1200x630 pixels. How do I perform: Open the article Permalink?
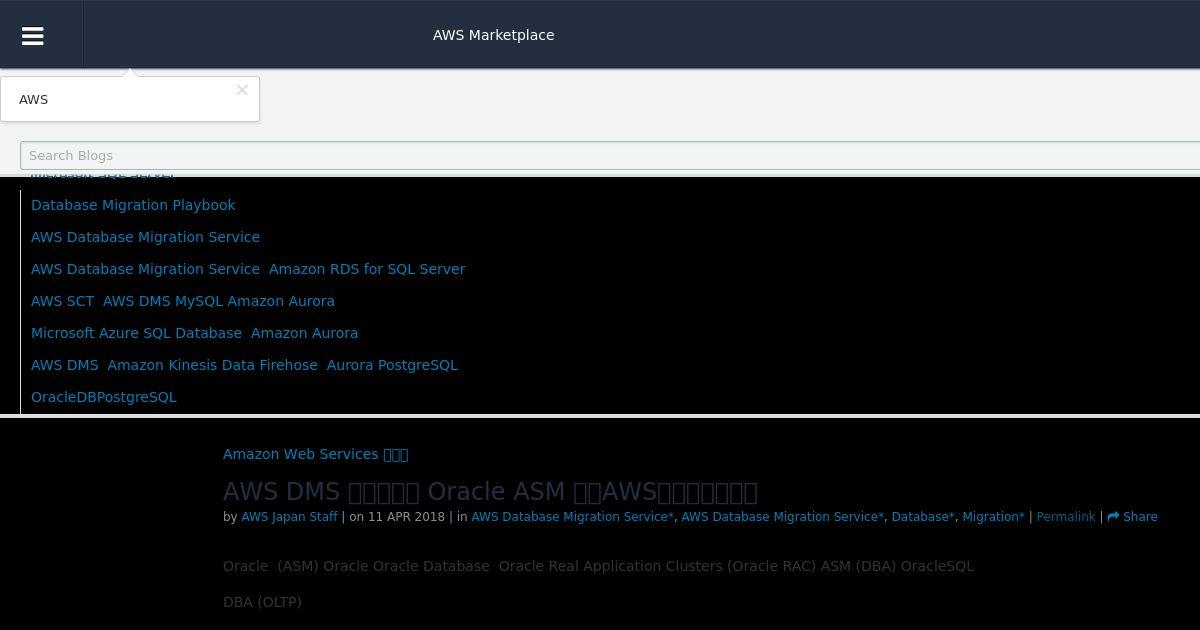[1066, 517]
